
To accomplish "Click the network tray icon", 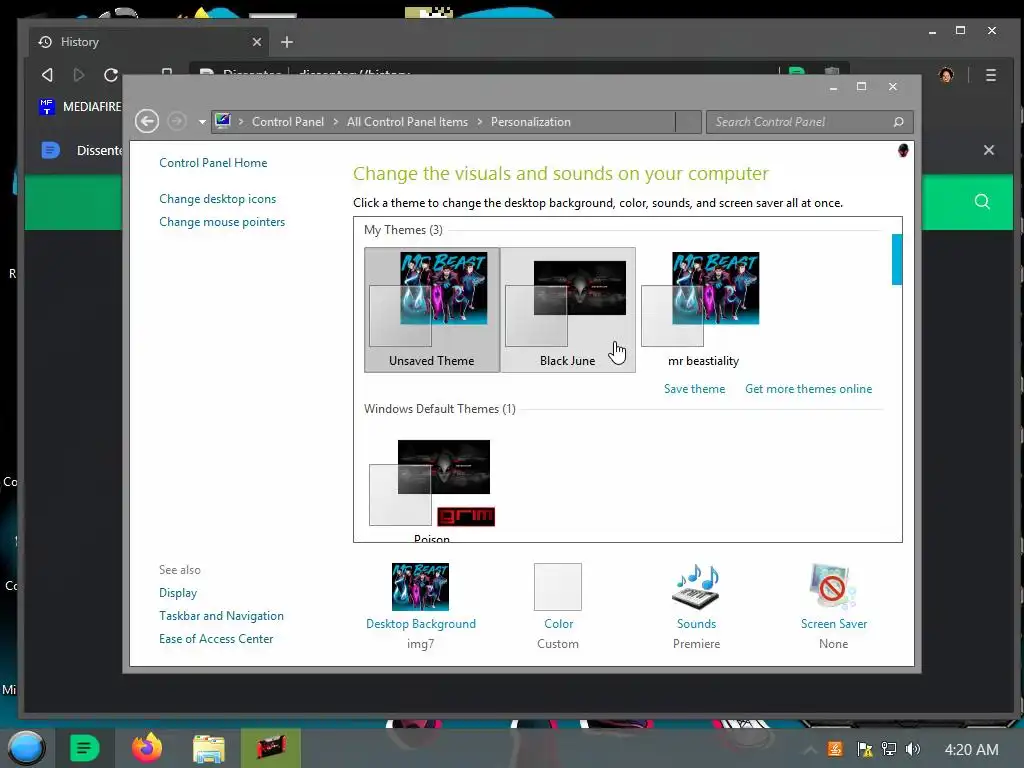I will coord(889,749).
